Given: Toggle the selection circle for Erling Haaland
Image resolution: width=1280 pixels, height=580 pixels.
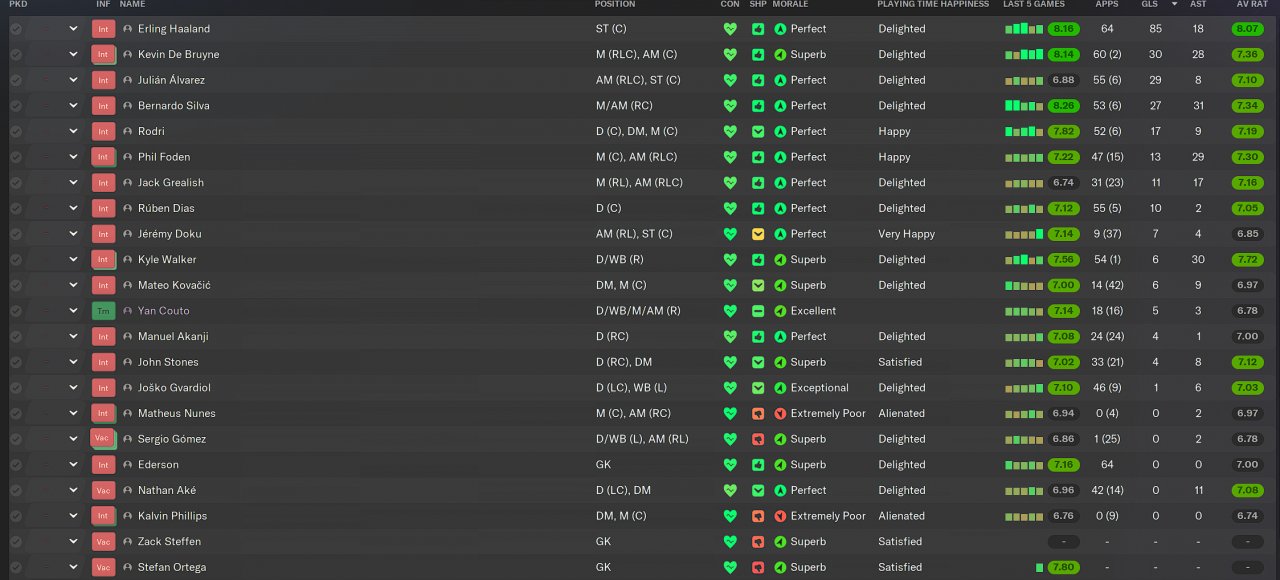Looking at the screenshot, I should (16, 29).
